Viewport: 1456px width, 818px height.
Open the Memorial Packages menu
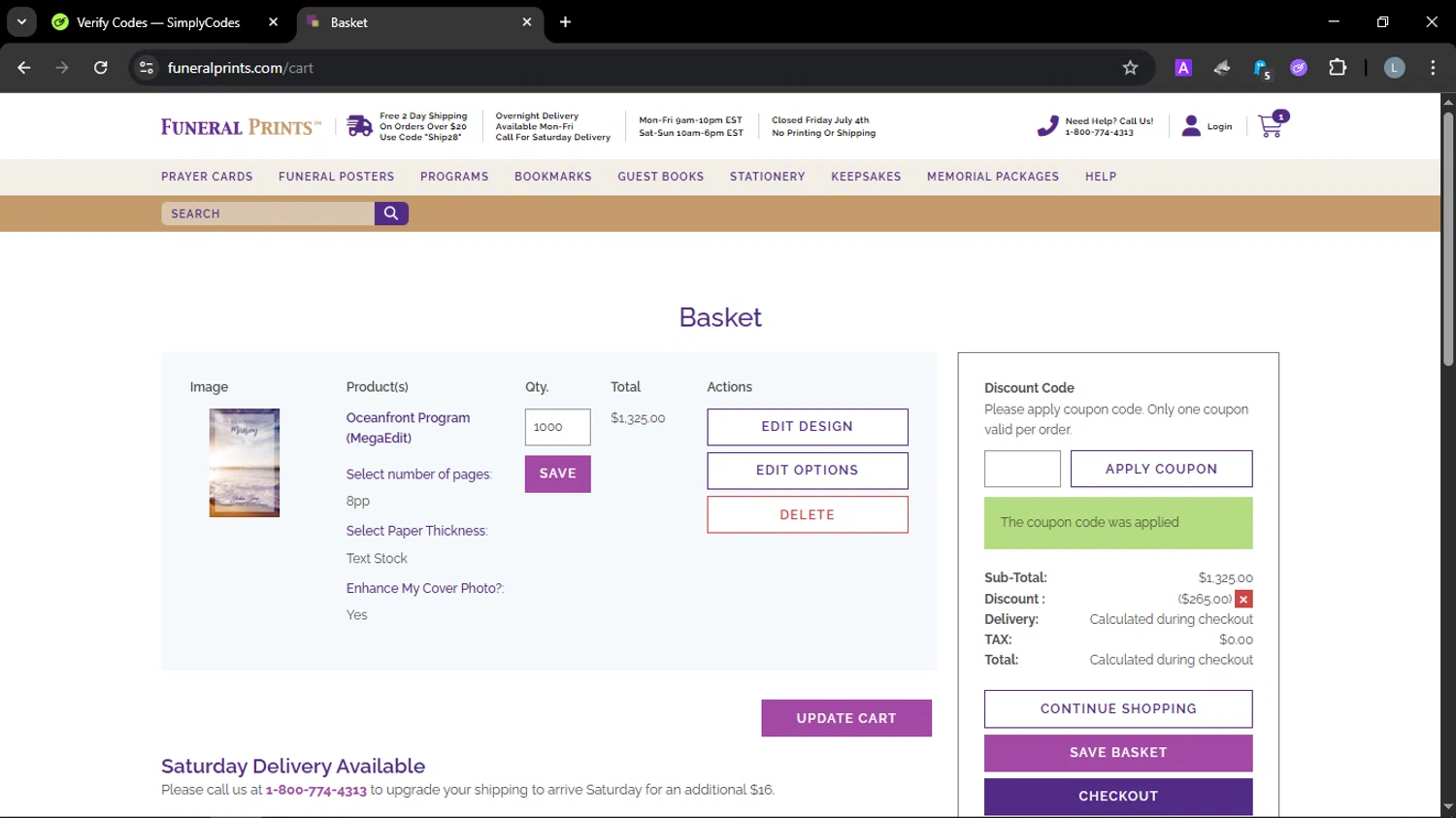993,177
